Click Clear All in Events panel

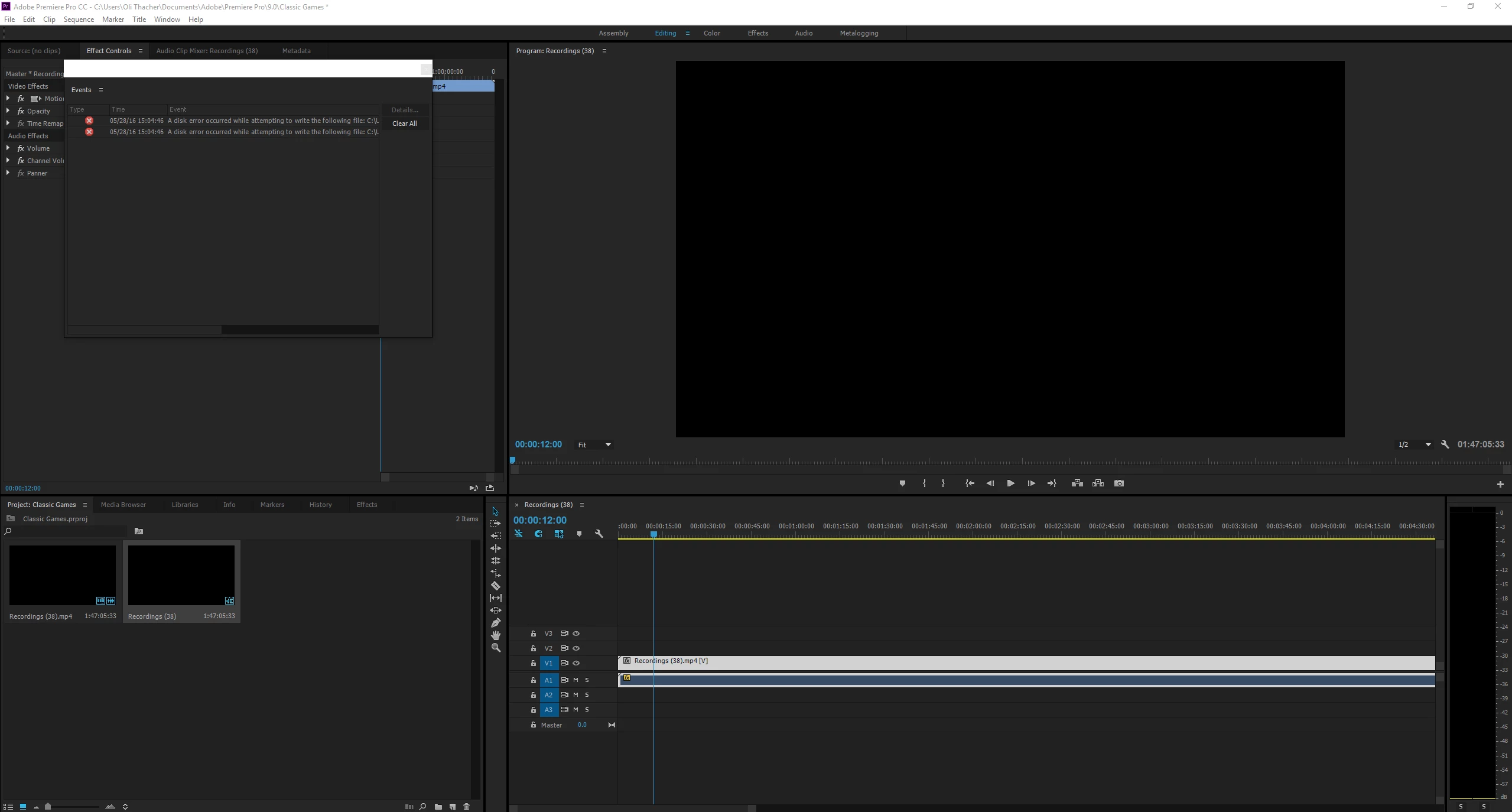(x=404, y=124)
